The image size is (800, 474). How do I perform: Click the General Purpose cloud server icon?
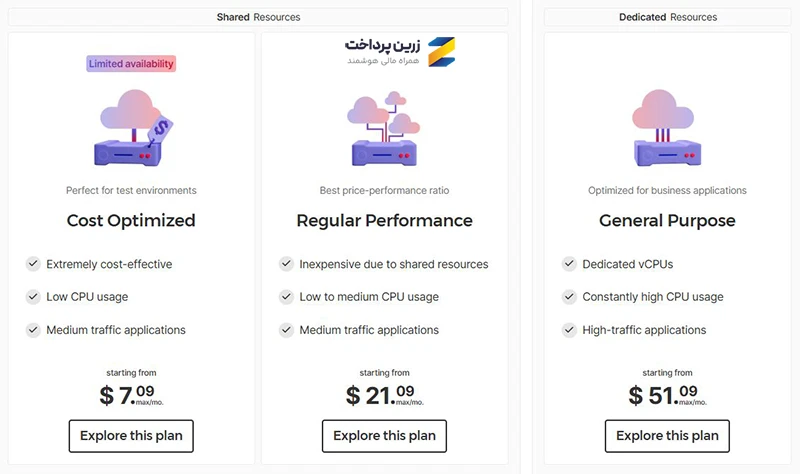666,128
